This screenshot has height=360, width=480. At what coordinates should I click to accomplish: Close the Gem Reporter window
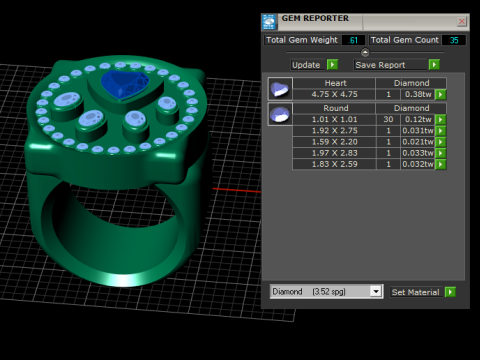click(x=462, y=22)
